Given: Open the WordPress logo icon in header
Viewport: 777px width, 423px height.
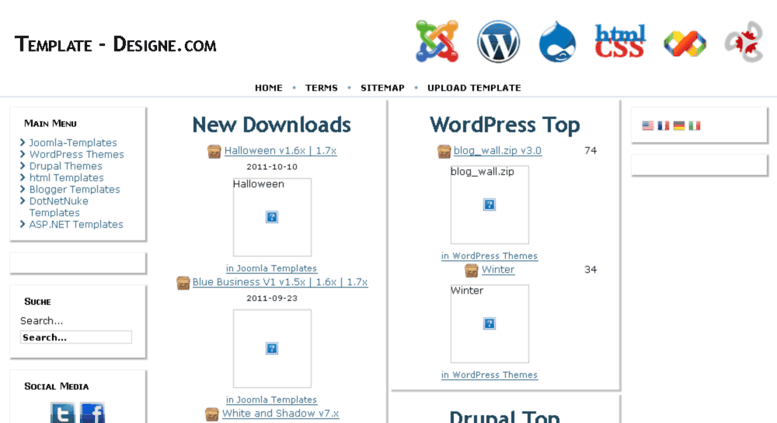Looking at the screenshot, I should [x=499, y=42].
